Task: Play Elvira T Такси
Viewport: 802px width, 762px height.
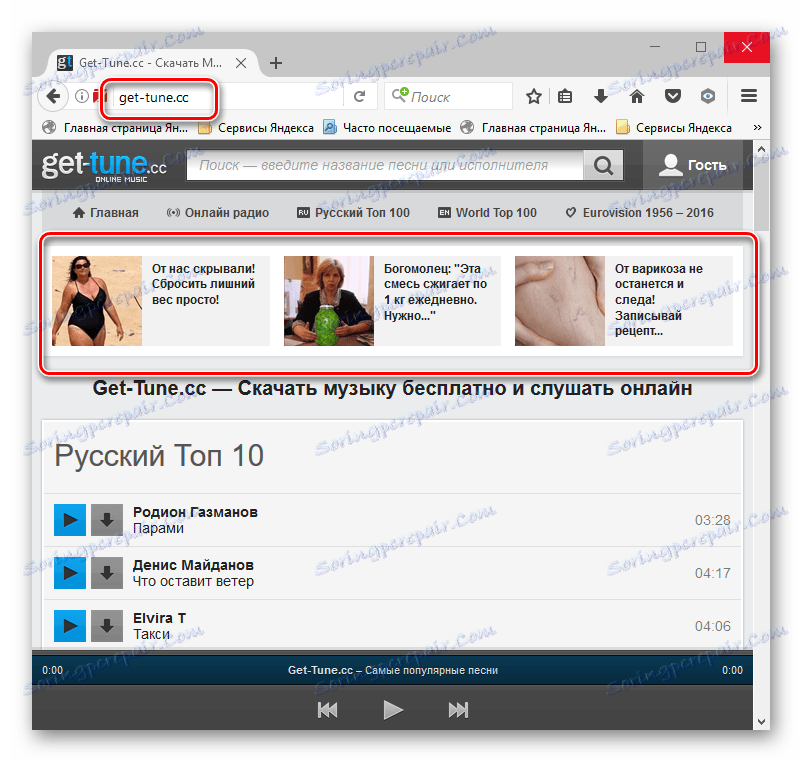Action: [70, 625]
